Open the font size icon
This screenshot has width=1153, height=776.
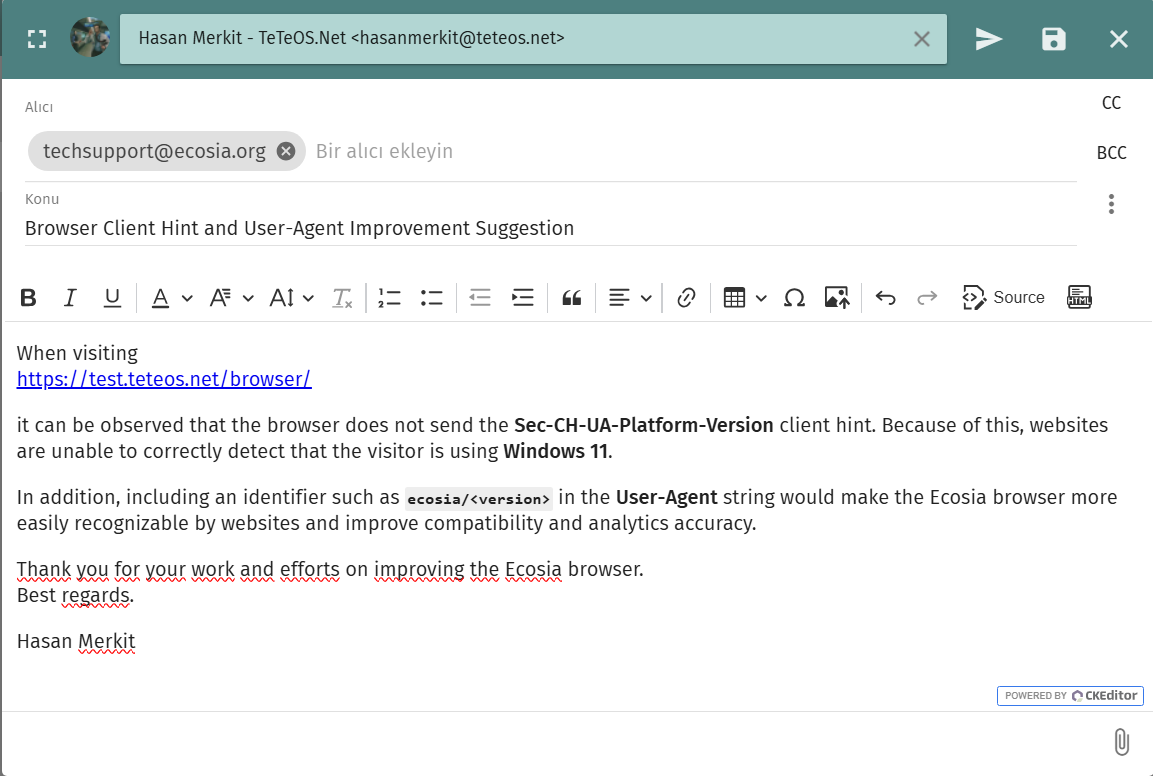click(282, 298)
